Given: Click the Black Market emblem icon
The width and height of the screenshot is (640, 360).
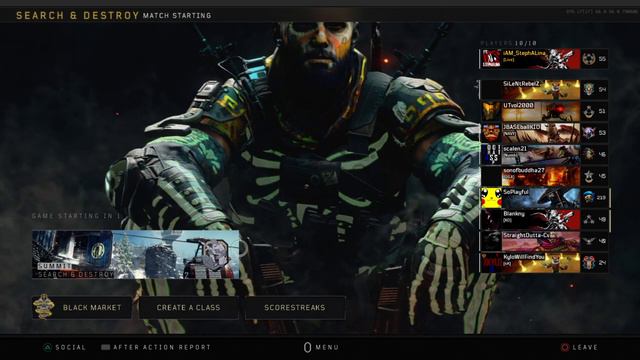Looking at the screenshot, I should pyautogui.click(x=44, y=307).
